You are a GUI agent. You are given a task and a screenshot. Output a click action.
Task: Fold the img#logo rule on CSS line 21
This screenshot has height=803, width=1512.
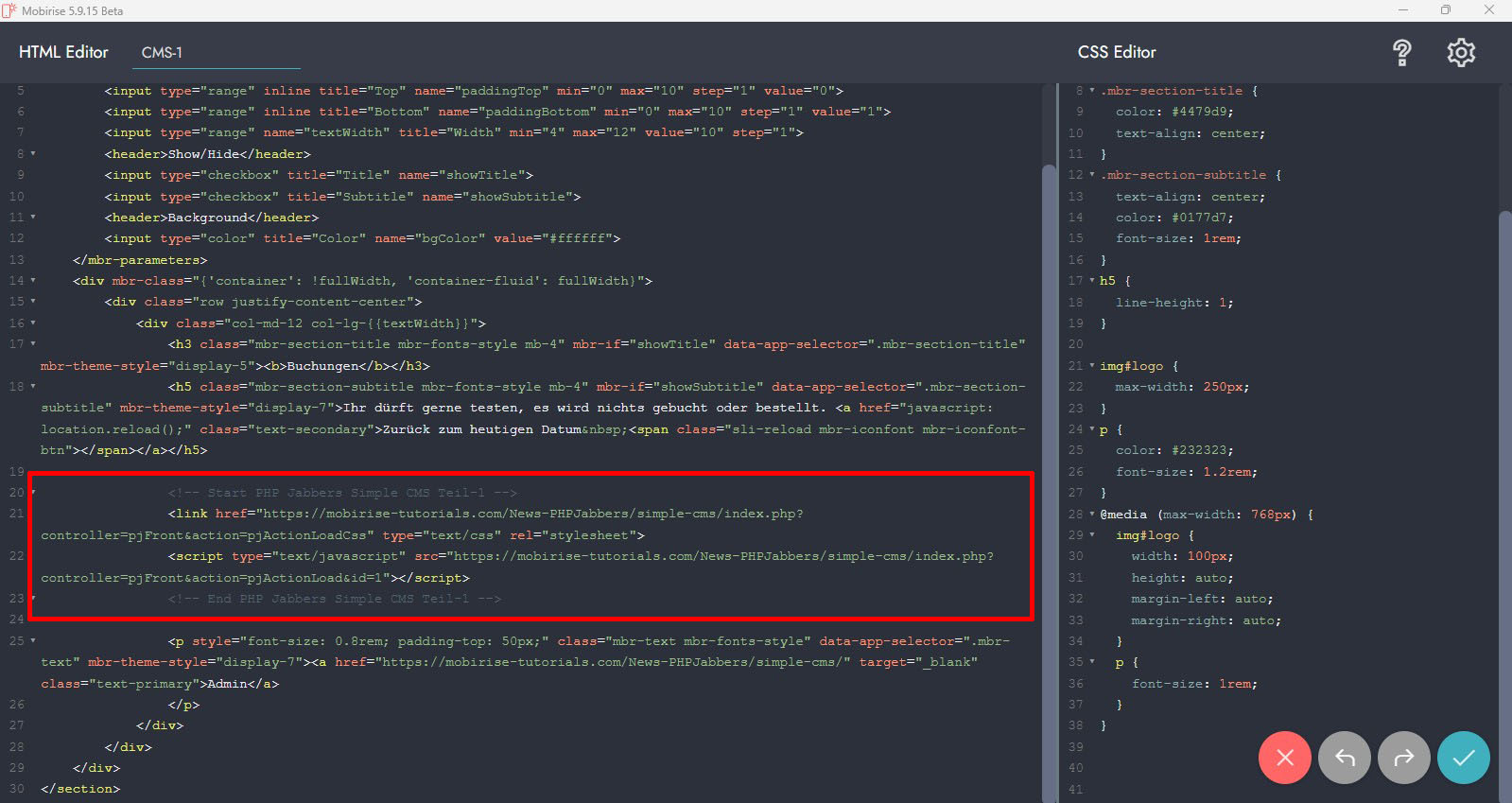1092,366
